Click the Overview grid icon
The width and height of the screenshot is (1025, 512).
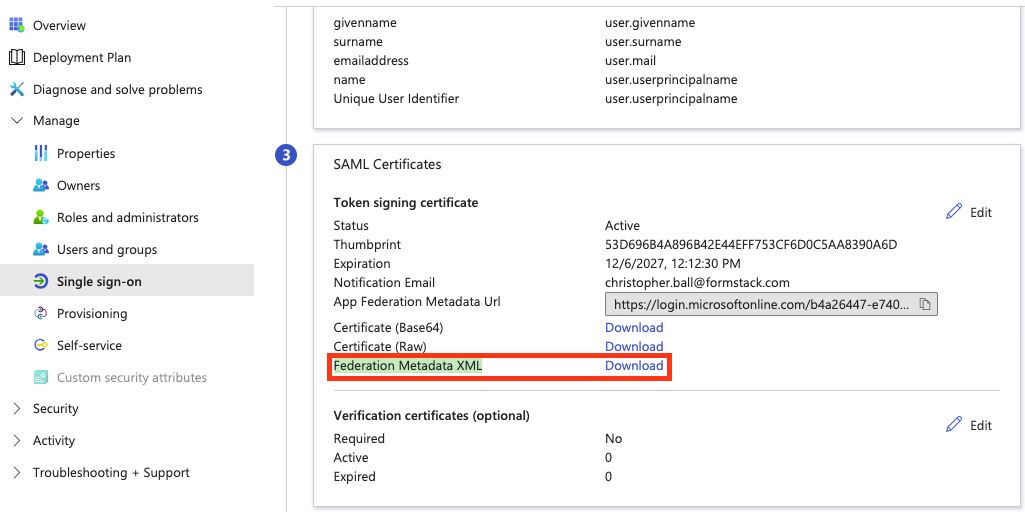[16, 25]
